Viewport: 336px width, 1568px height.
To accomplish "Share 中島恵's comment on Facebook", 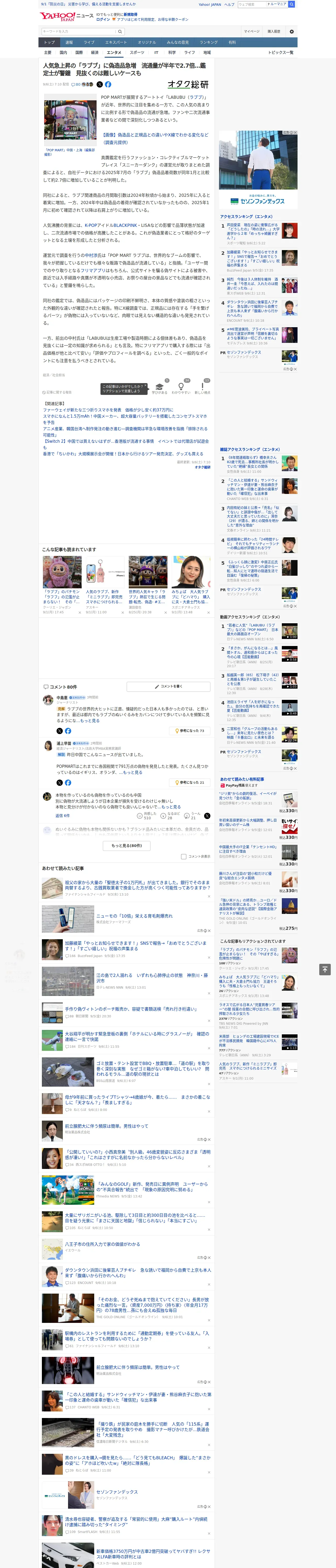I will [68, 731].
